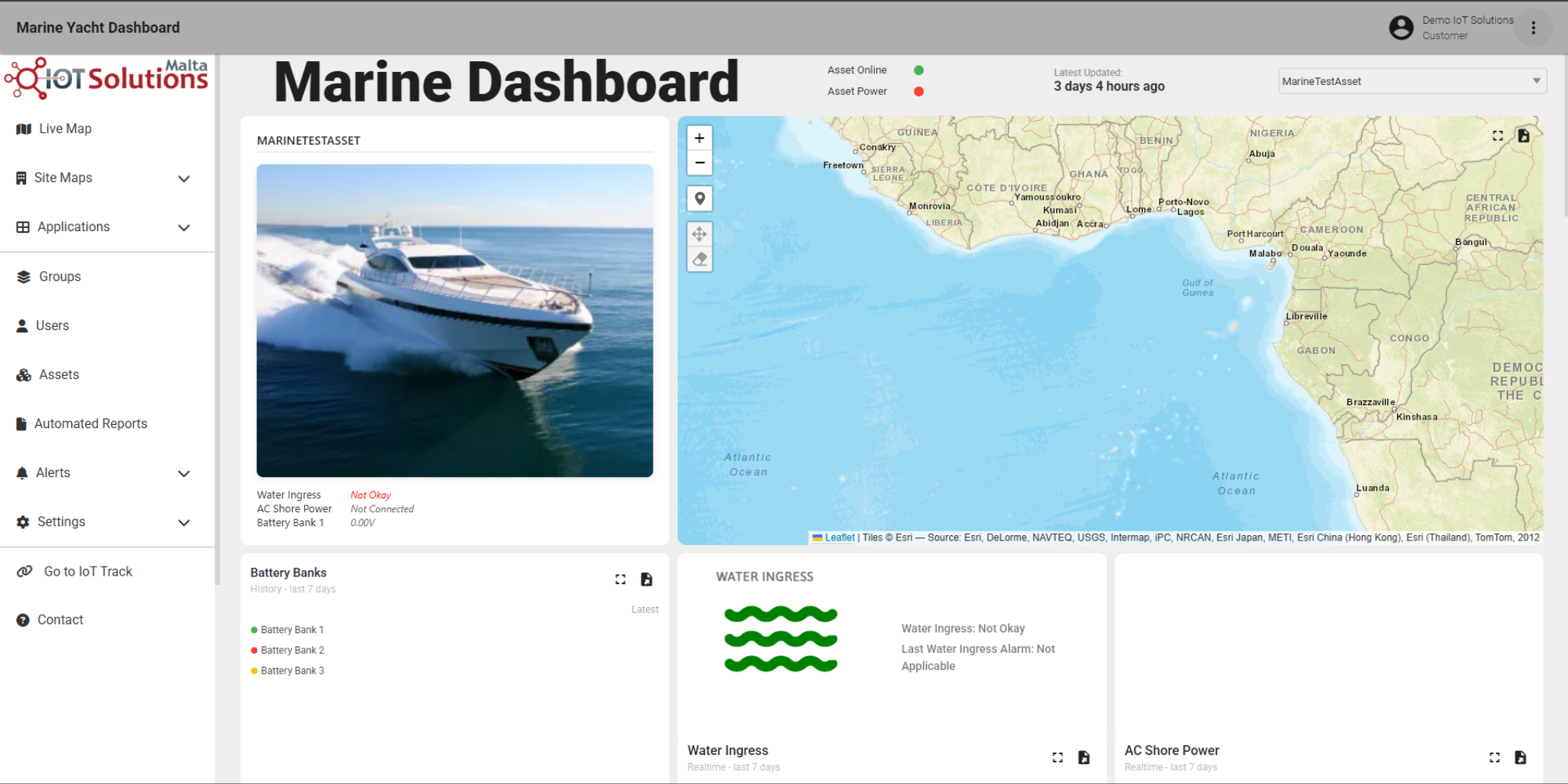
Task: Click the MARINETESTASSET card heading
Action: pyautogui.click(x=309, y=141)
